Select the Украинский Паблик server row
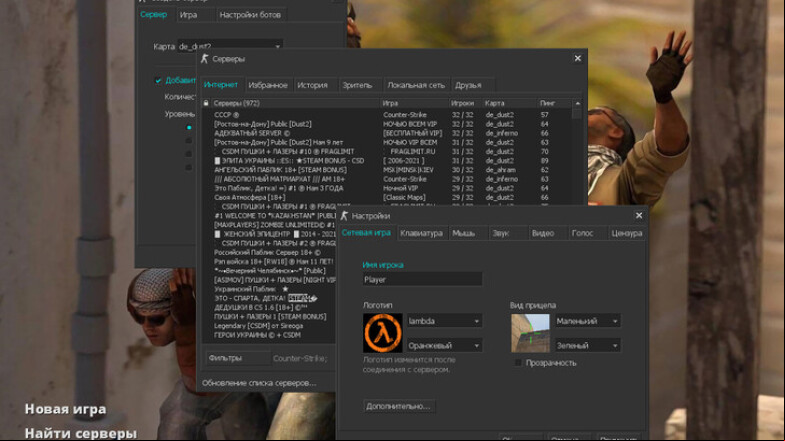Viewport: 785px width, 441px height. click(269, 289)
